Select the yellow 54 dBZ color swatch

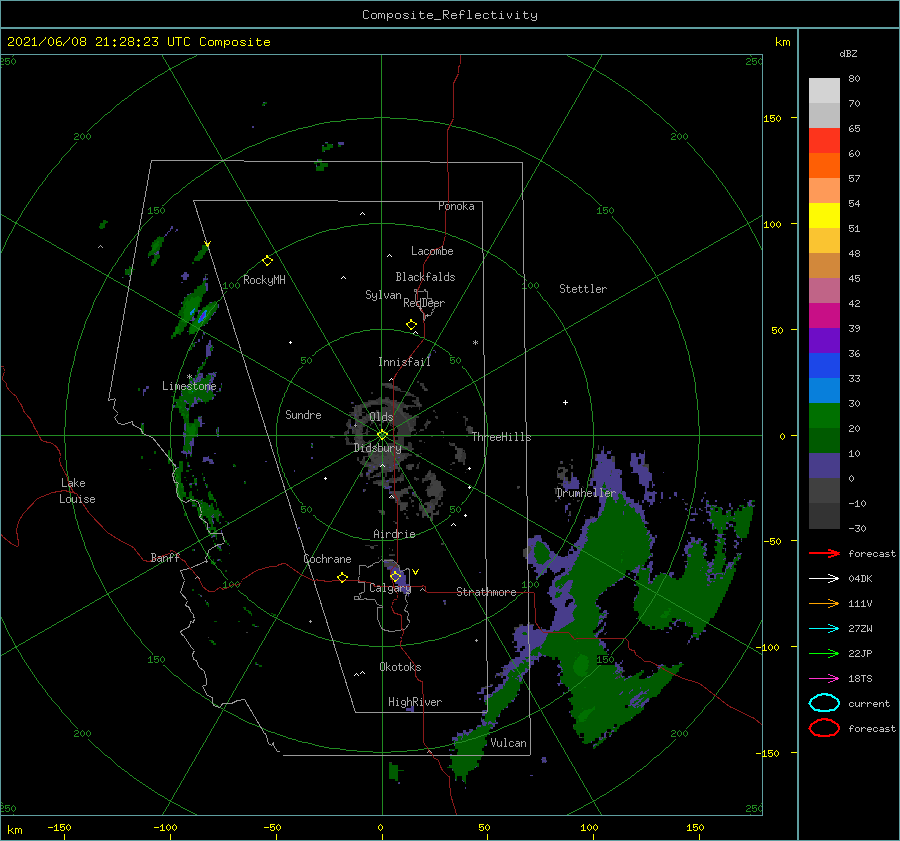(x=824, y=215)
